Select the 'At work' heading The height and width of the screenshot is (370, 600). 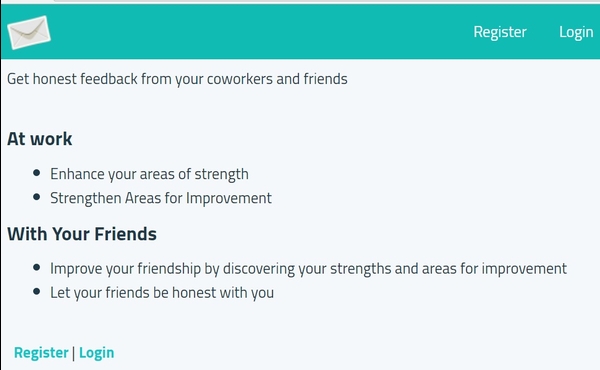39,139
